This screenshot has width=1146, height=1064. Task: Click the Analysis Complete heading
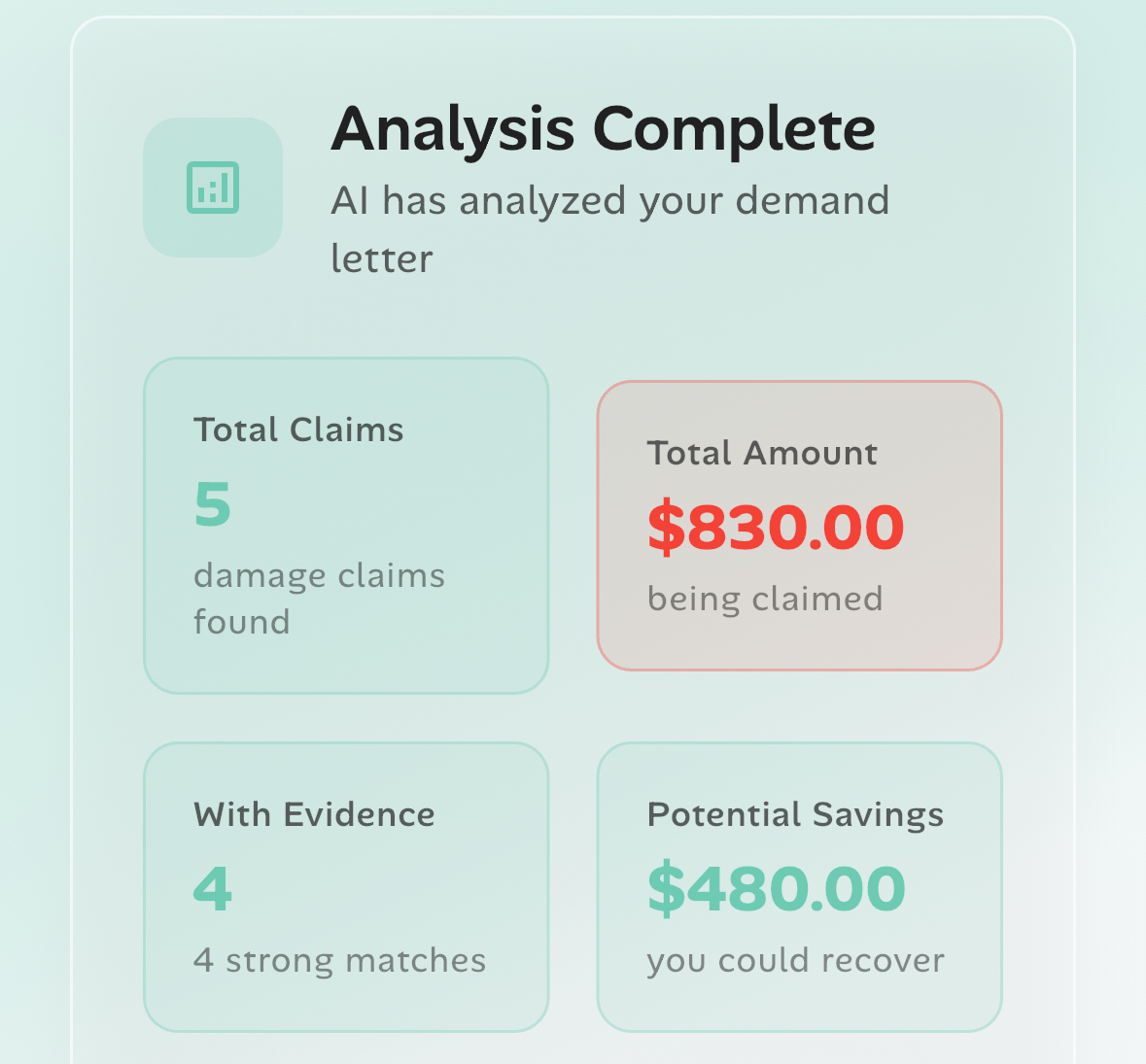tap(603, 127)
